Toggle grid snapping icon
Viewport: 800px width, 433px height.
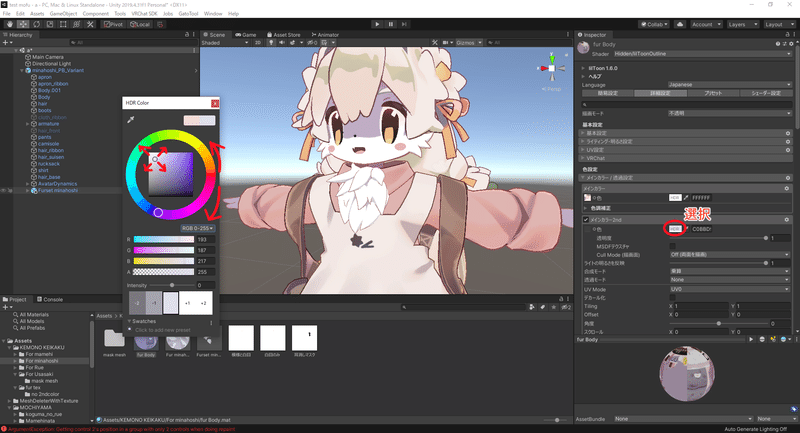[160, 24]
